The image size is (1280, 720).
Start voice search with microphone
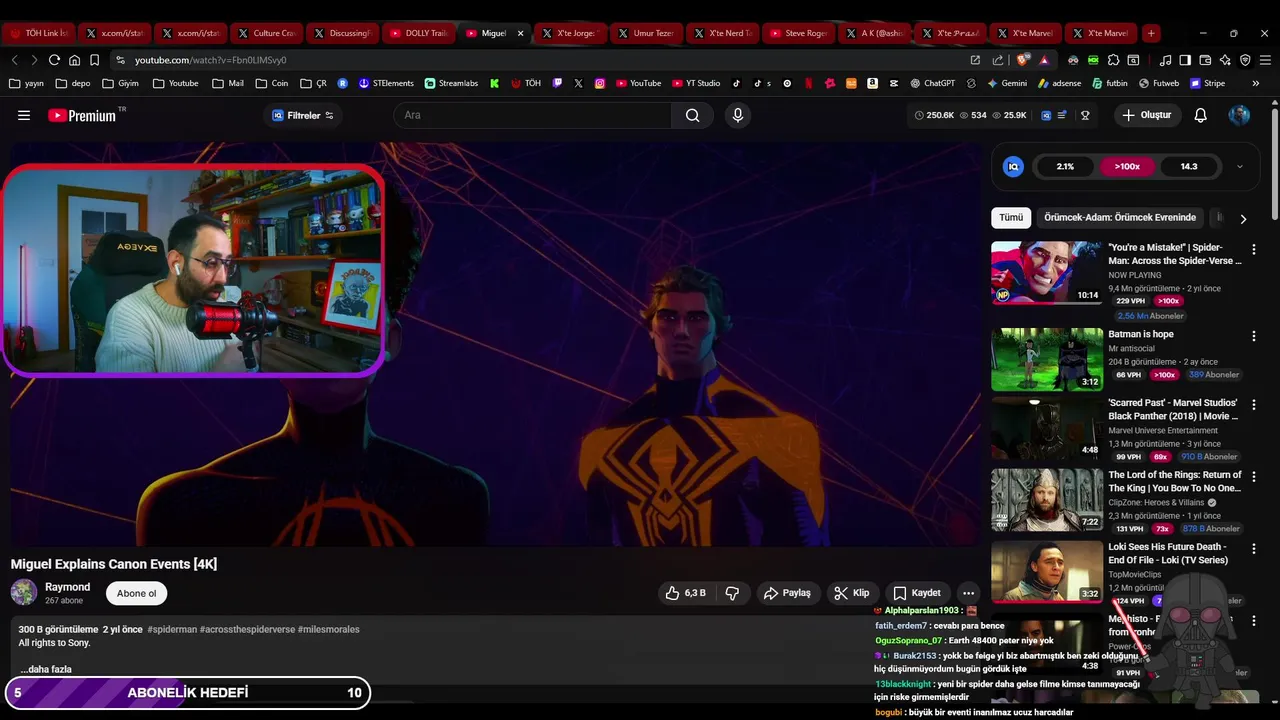(738, 115)
